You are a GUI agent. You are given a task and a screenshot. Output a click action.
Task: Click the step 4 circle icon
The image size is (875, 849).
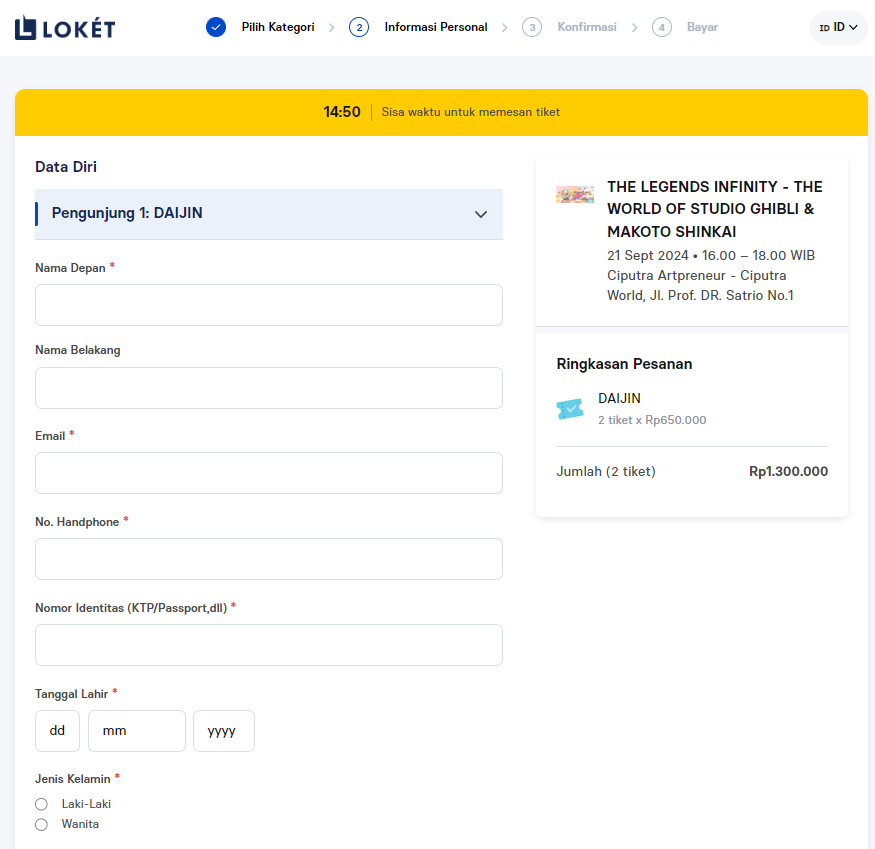(x=662, y=27)
